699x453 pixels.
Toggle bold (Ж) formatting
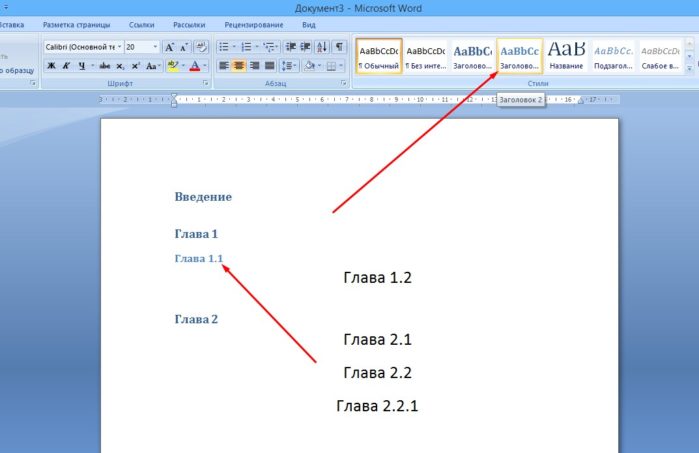pos(51,66)
